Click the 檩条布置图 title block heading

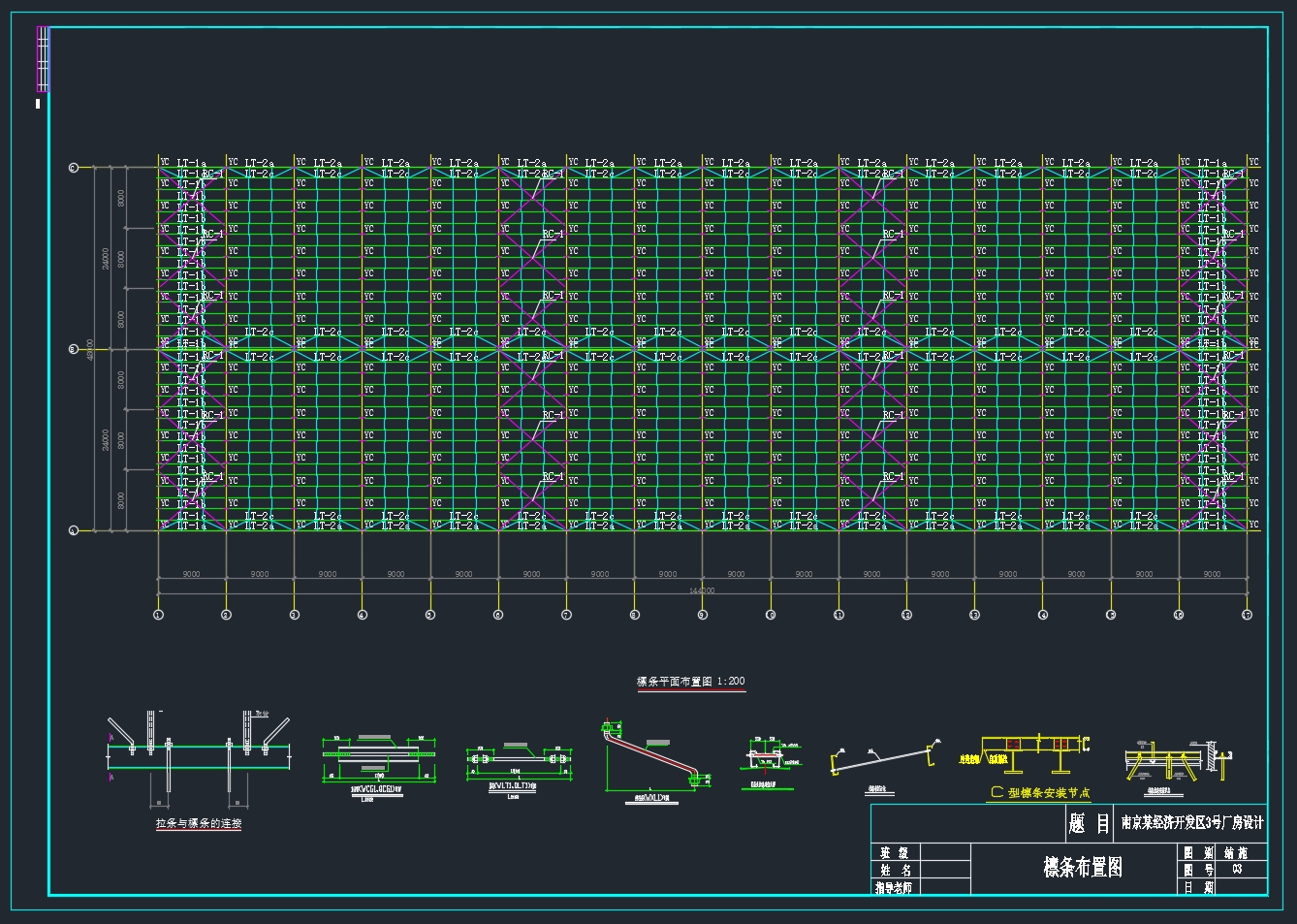pos(1082,867)
